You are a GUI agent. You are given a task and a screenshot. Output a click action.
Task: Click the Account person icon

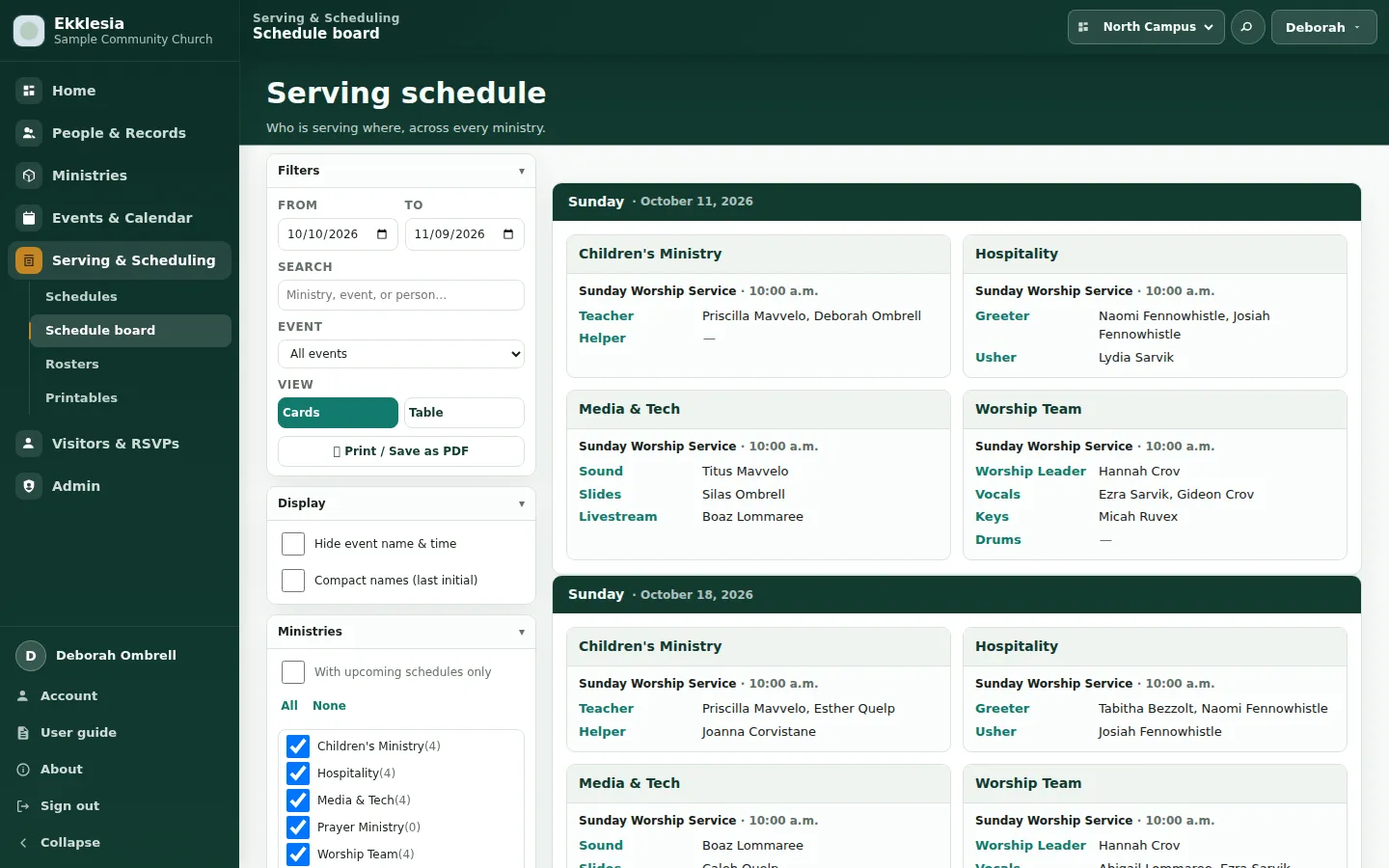[23, 696]
